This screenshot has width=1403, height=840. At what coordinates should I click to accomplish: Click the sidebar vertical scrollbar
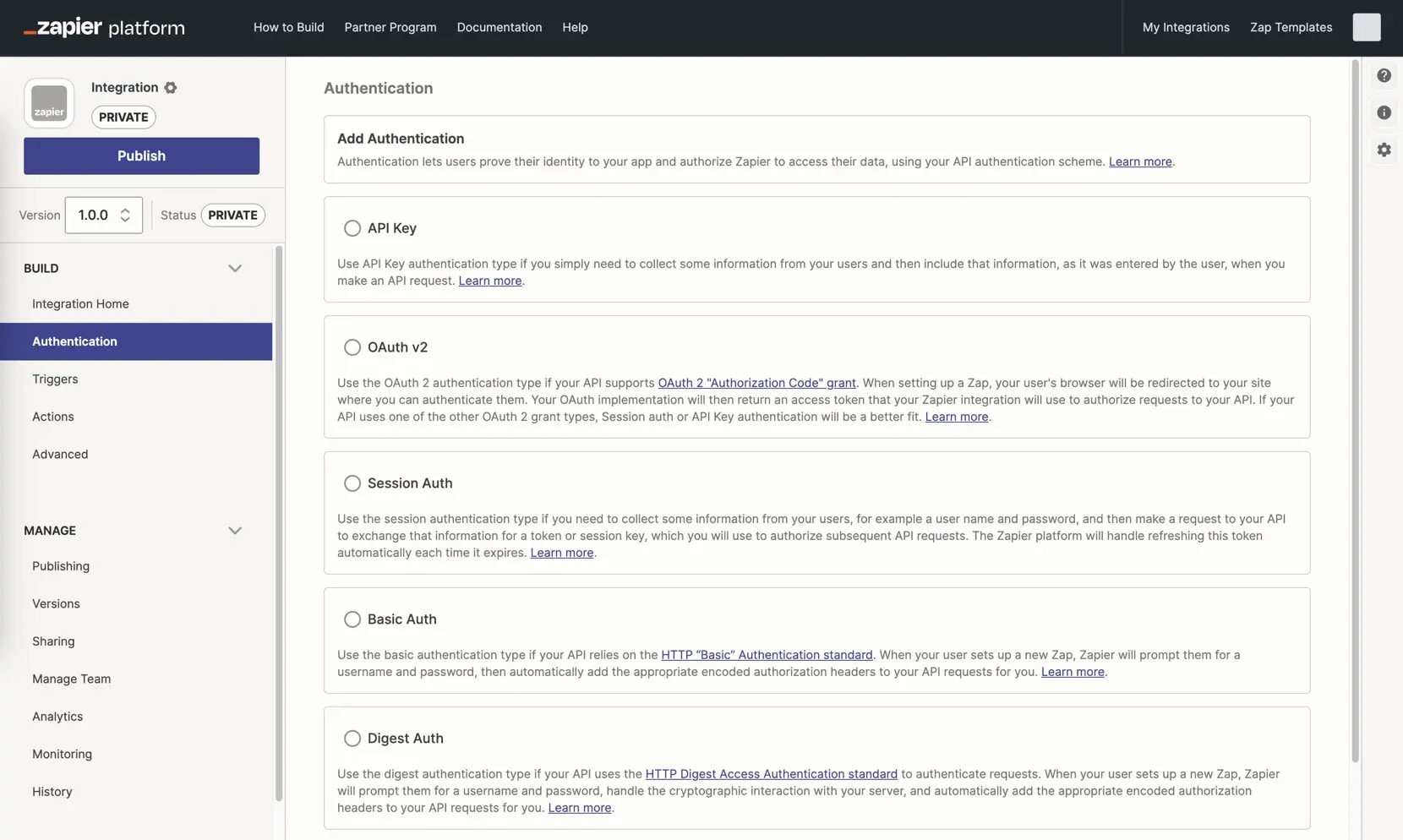pyautogui.click(x=279, y=523)
